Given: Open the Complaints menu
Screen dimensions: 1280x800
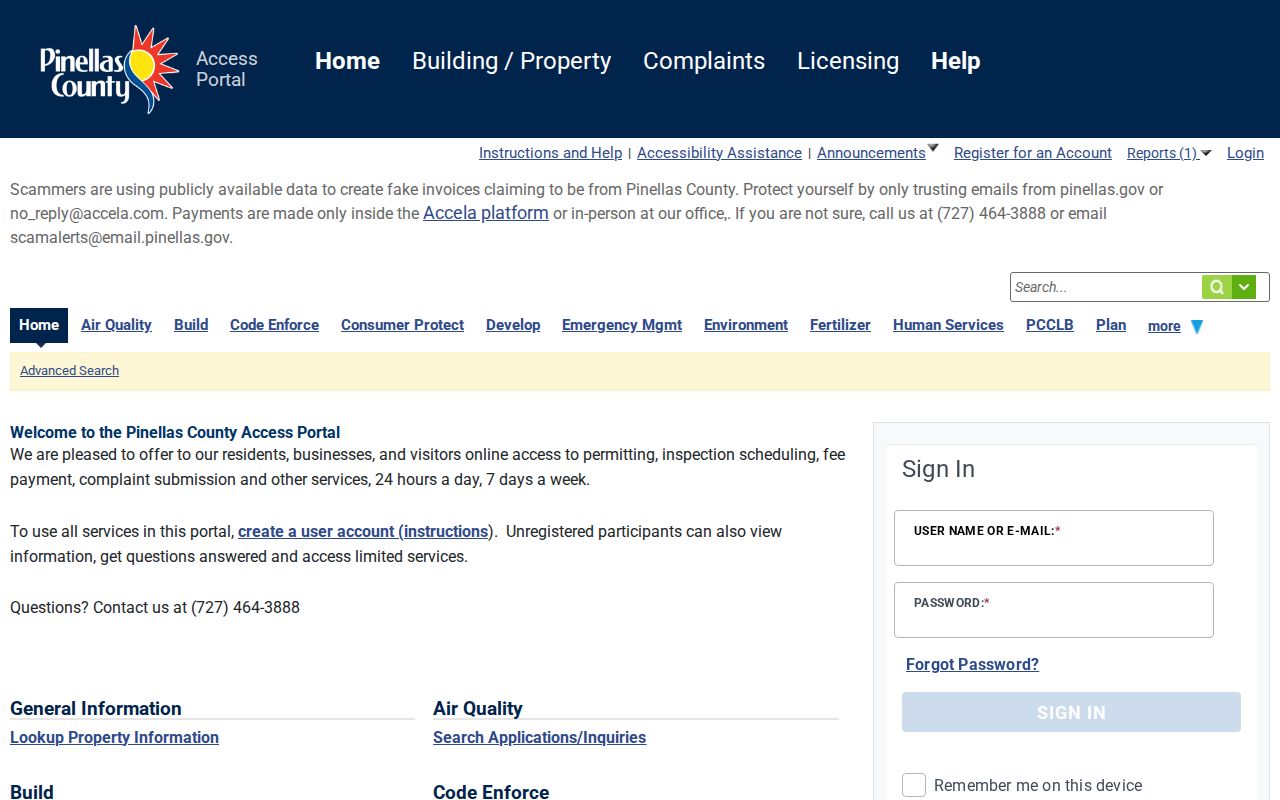Looking at the screenshot, I should pos(704,61).
